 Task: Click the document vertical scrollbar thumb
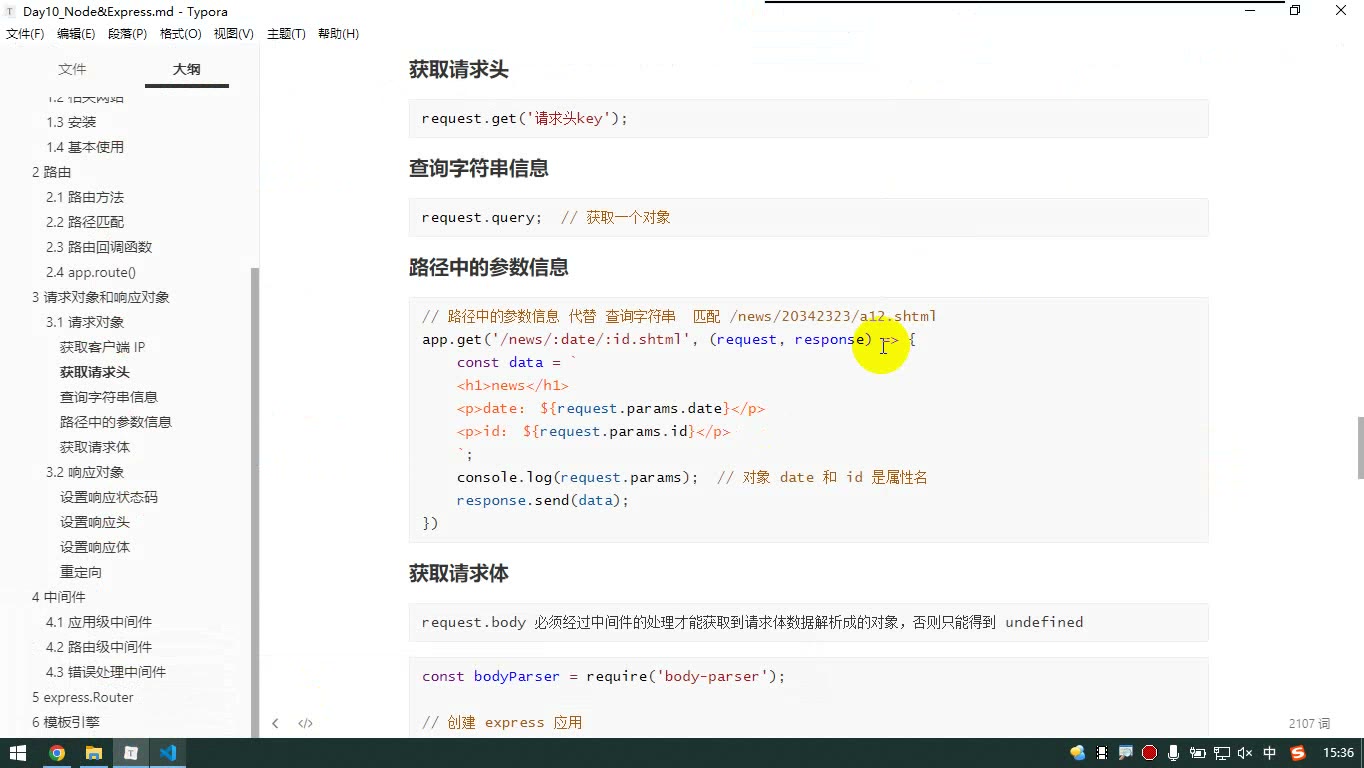pyautogui.click(x=1360, y=447)
